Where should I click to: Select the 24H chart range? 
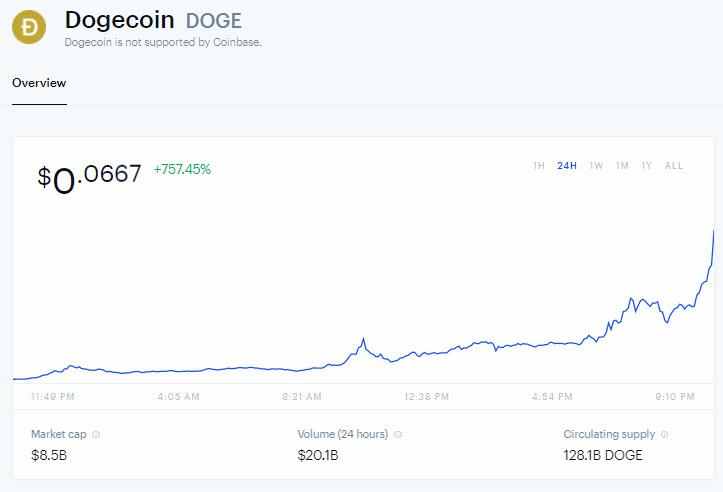pos(567,166)
